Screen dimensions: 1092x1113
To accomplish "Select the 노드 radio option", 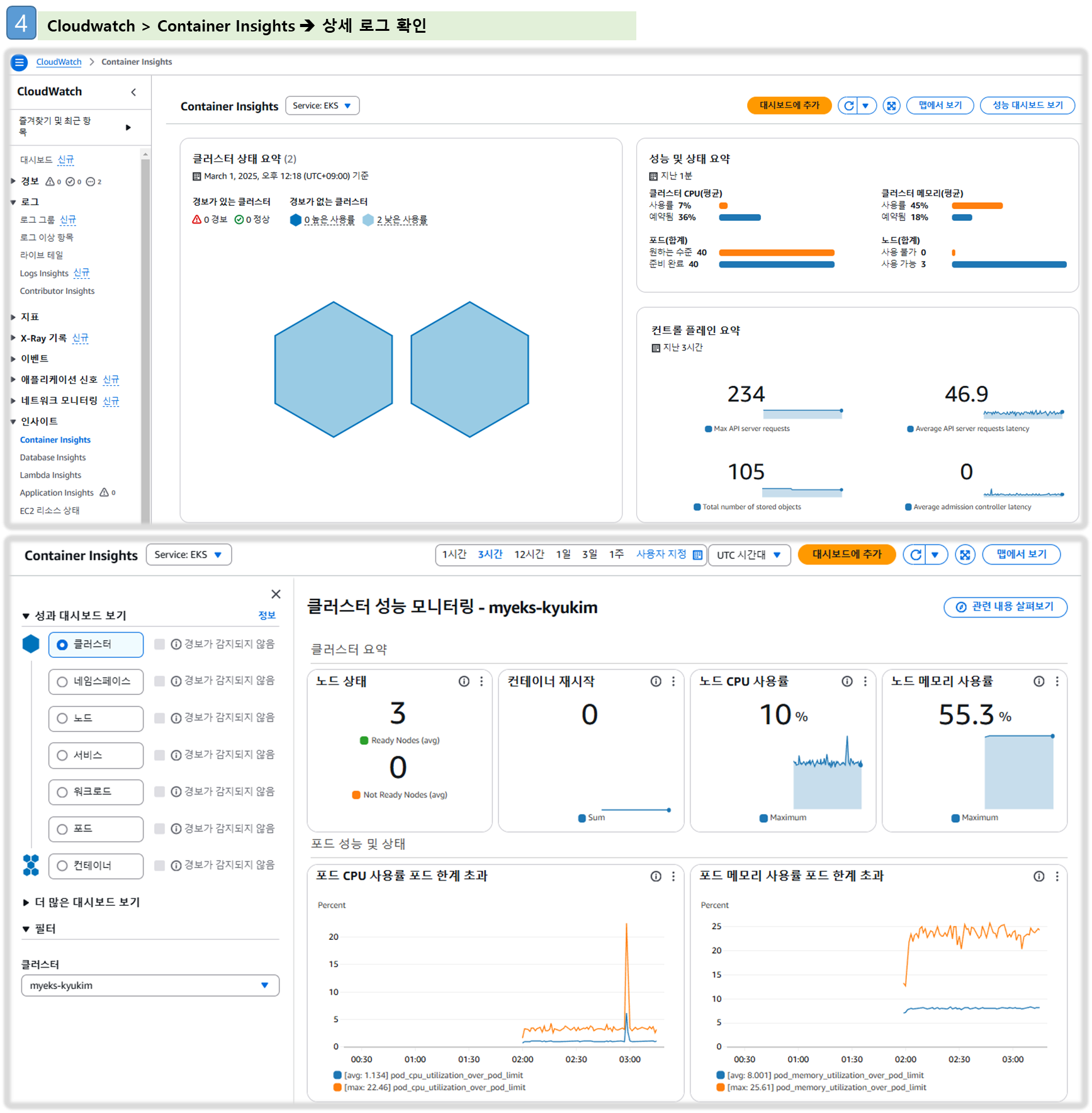I will 62,718.
